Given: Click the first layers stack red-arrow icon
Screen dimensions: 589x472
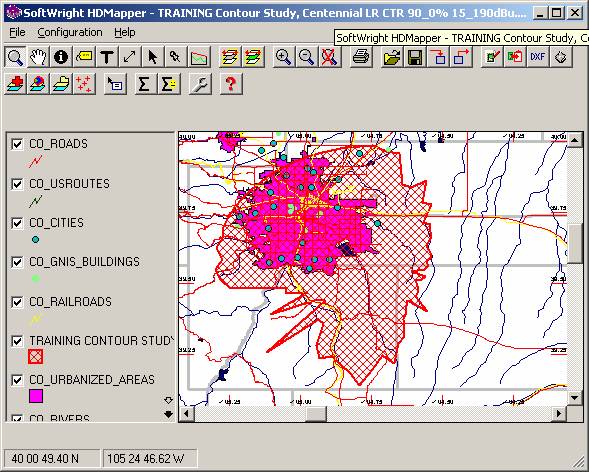Looking at the screenshot, I should (x=230, y=57).
